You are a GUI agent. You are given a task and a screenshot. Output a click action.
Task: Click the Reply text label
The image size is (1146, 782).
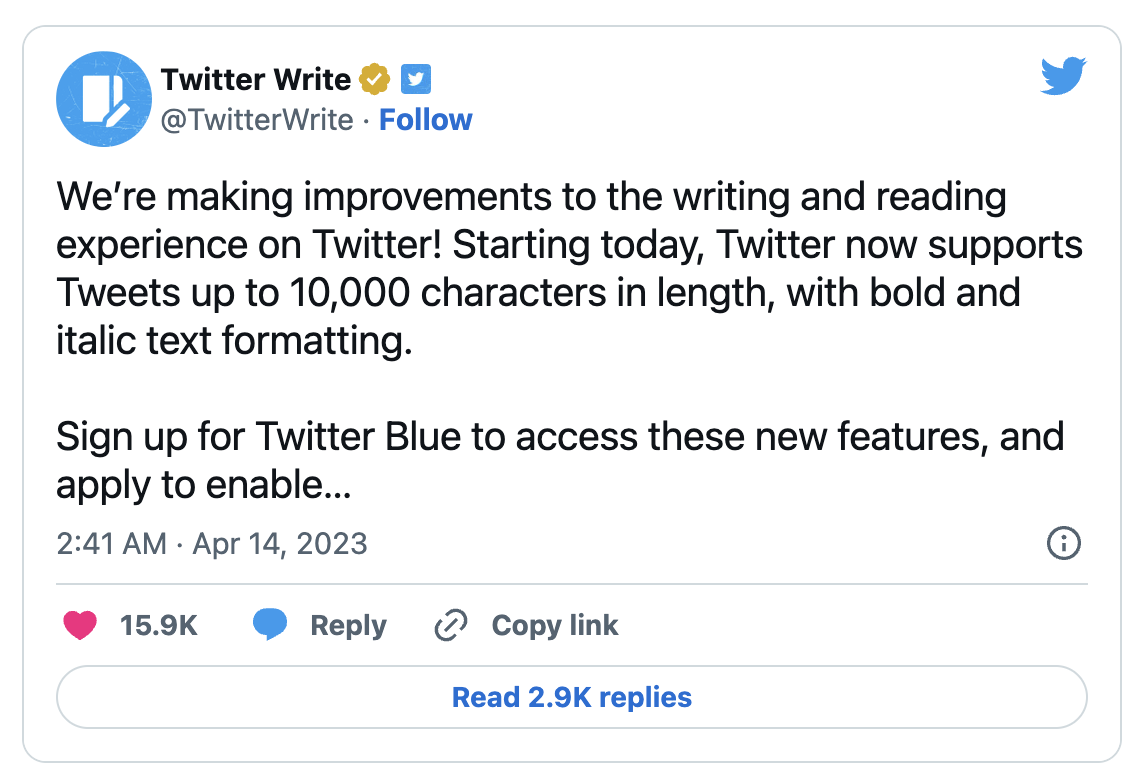pos(348,626)
